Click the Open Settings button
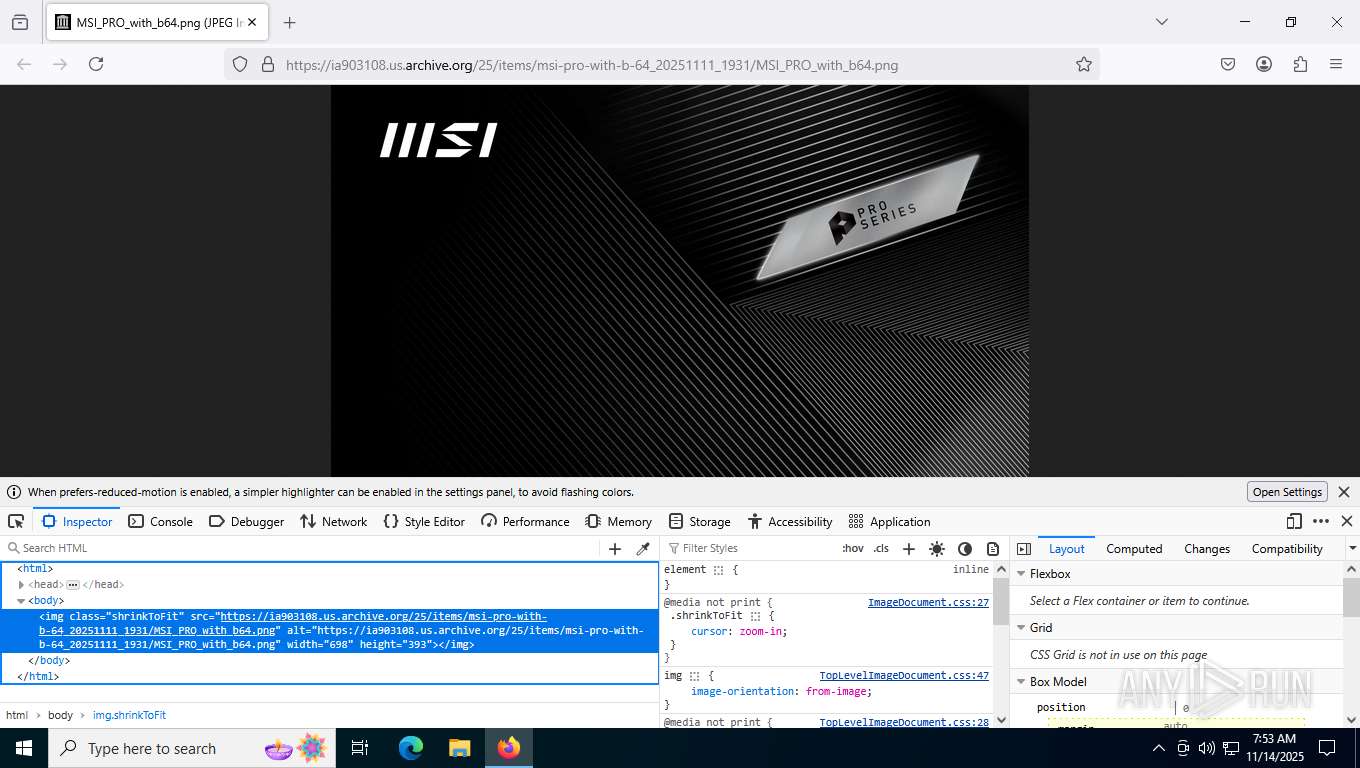This screenshot has width=1360, height=768. click(x=1287, y=492)
